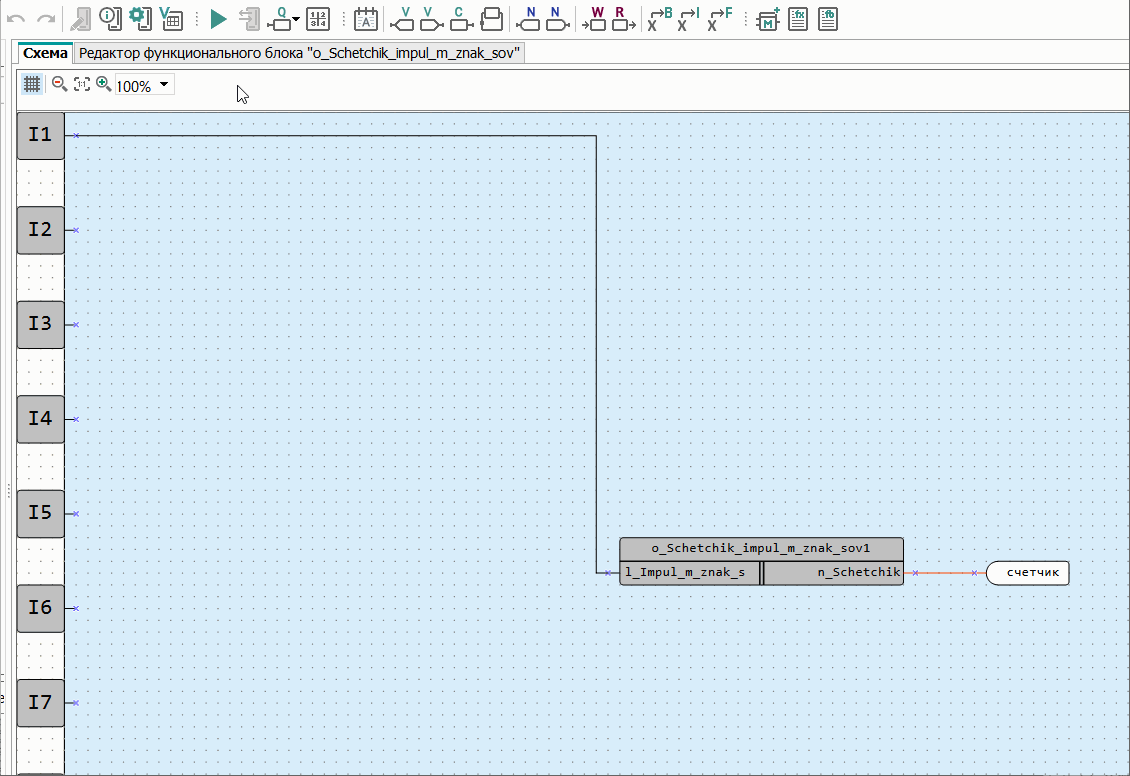Select input block I4
1130x776 pixels.
[40, 419]
